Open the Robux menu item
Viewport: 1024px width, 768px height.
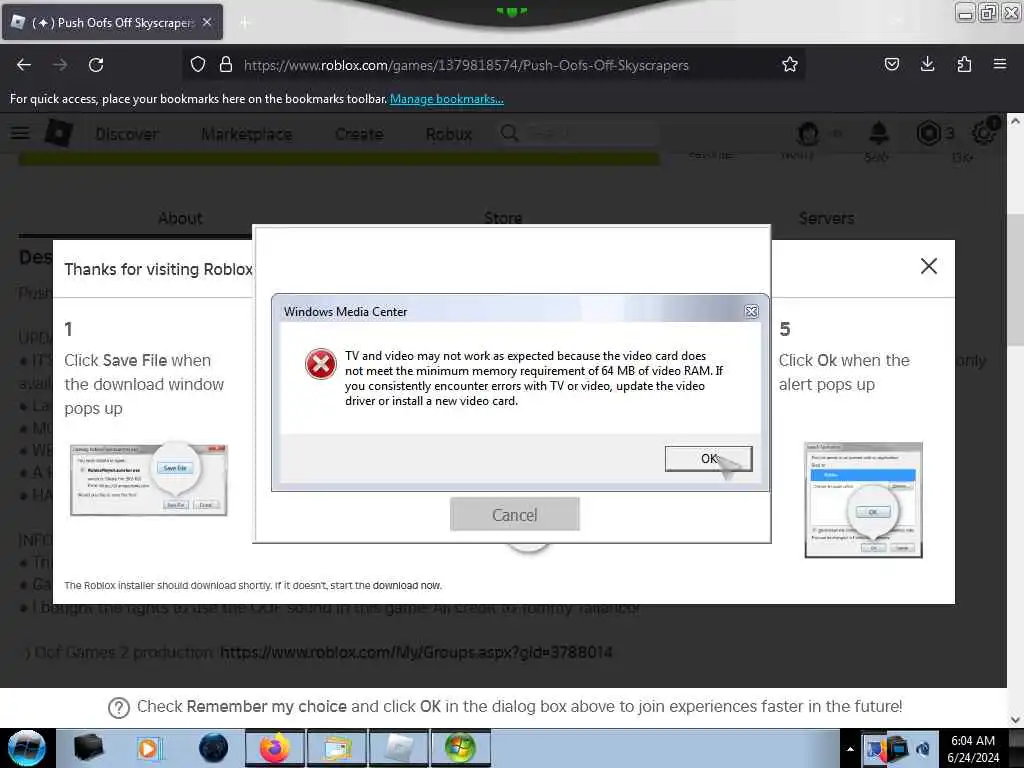pos(449,134)
